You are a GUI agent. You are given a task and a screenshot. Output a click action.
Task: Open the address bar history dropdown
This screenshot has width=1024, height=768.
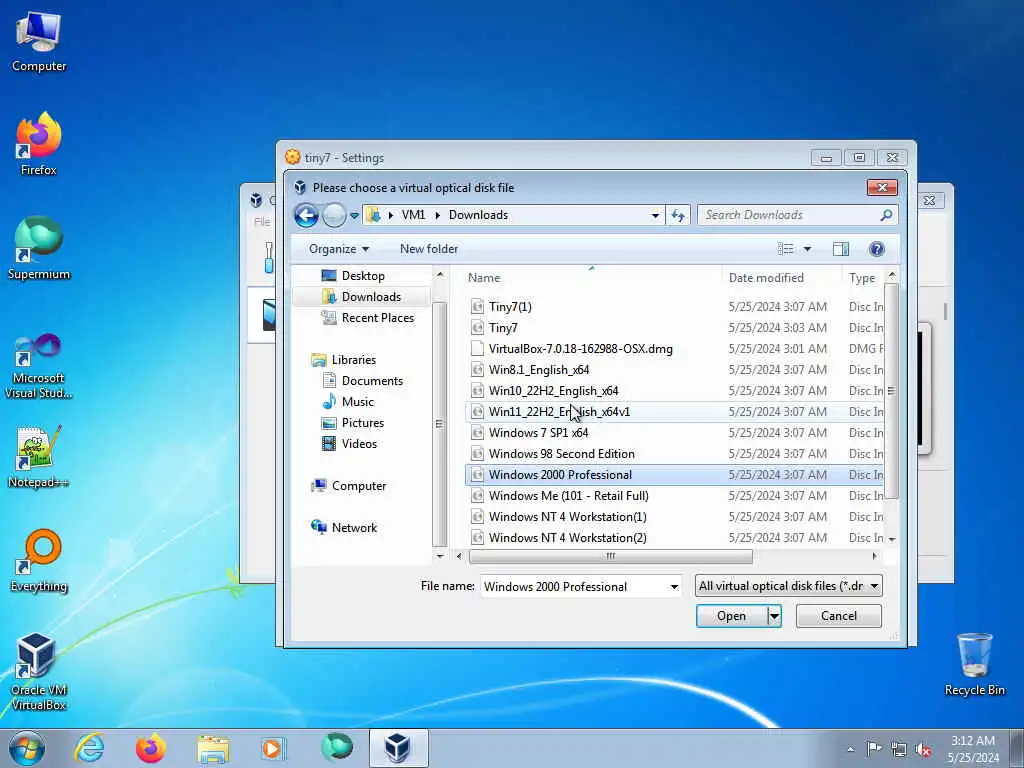point(655,215)
